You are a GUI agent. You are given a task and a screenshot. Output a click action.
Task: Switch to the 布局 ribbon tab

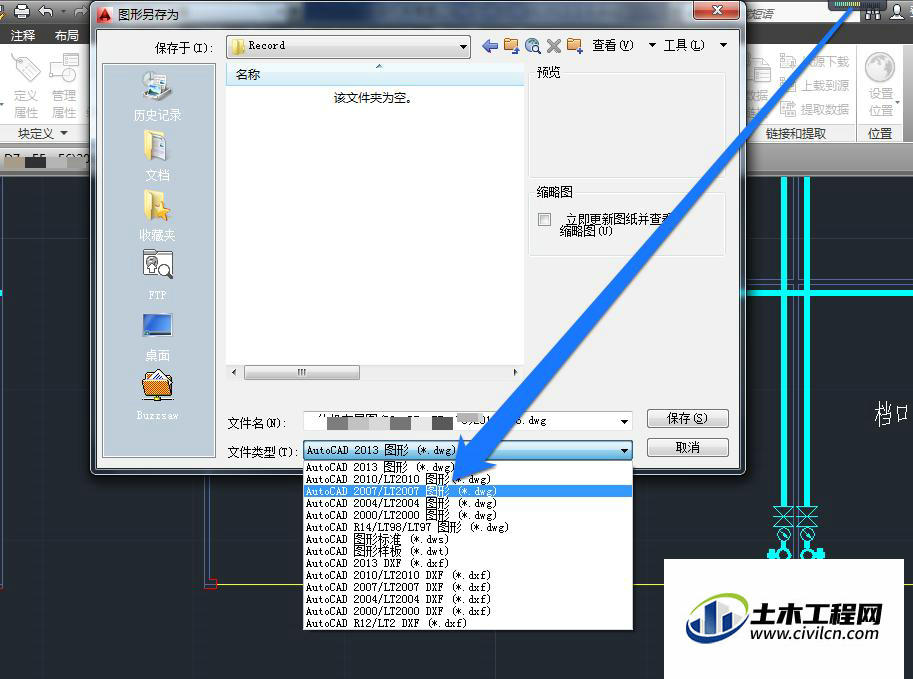tap(67, 36)
